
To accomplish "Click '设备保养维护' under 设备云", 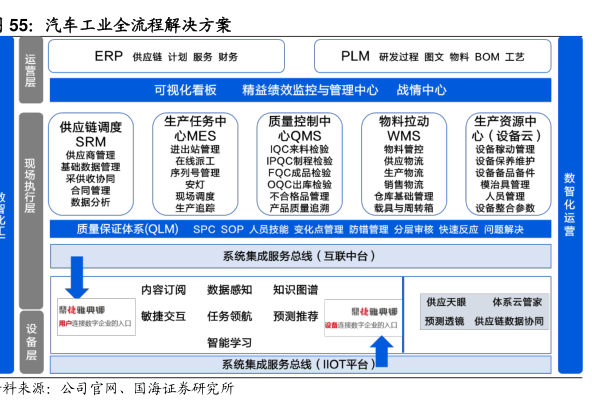I will pos(505,161).
